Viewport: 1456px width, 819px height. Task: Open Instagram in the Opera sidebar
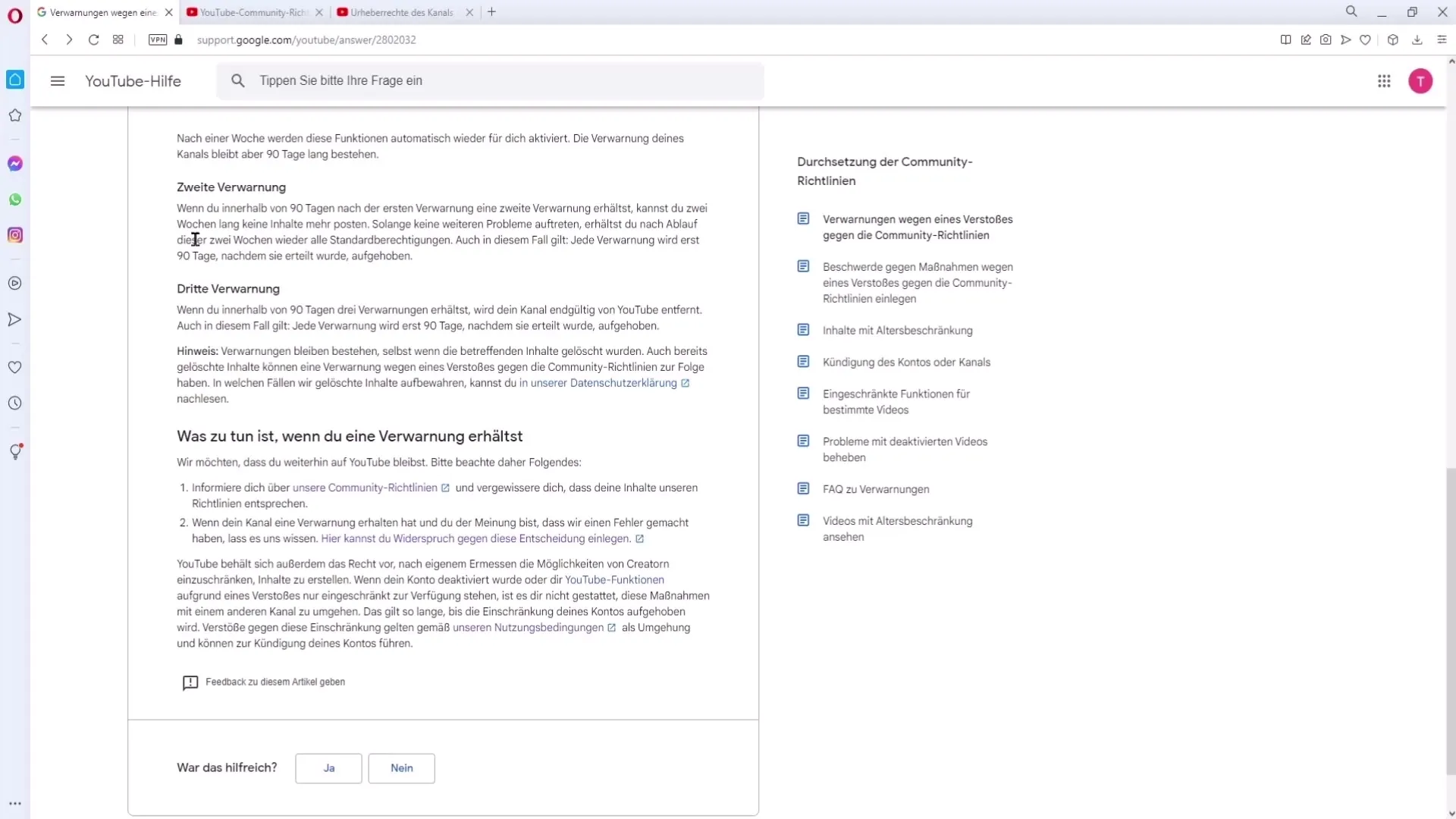coord(15,235)
